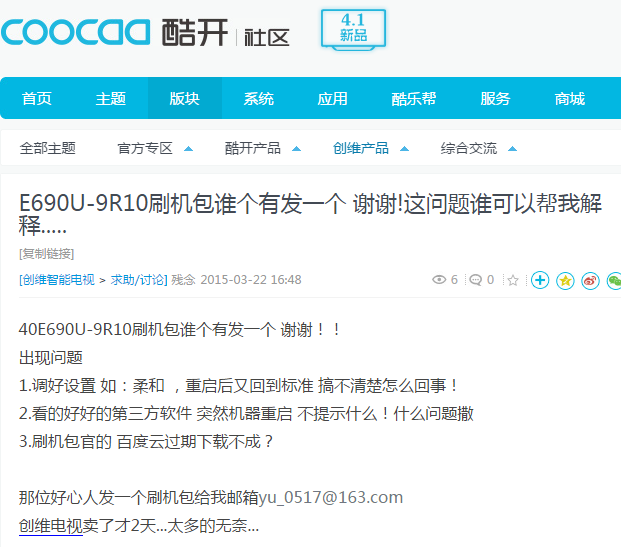Open [创维智能电视 category link
The height and width of the screenshot is (547, 621).
click(57, 280)
